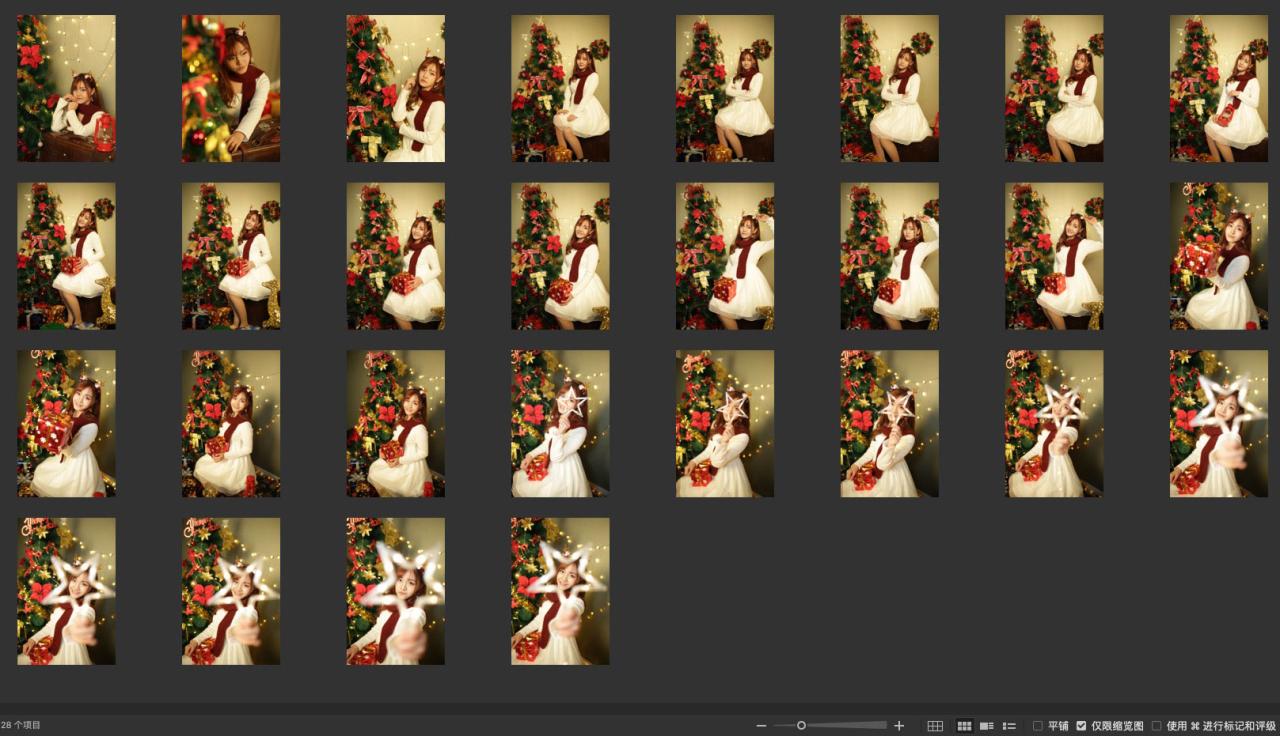Select the first thumbnail with red lantern
This screenshot has height=736, width=1280.
pos(66,88)
